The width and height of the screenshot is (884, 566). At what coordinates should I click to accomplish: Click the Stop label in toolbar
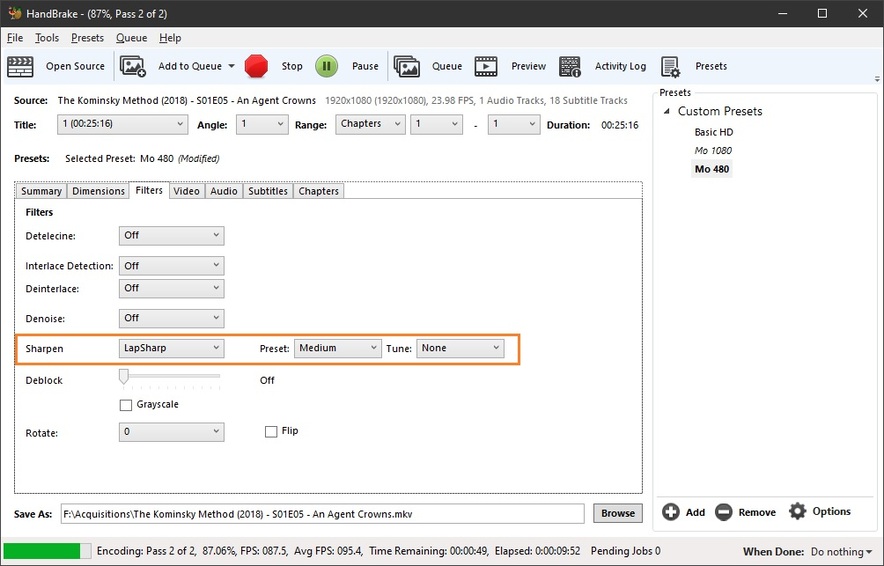pyautogui.click(x=292, y=66)
